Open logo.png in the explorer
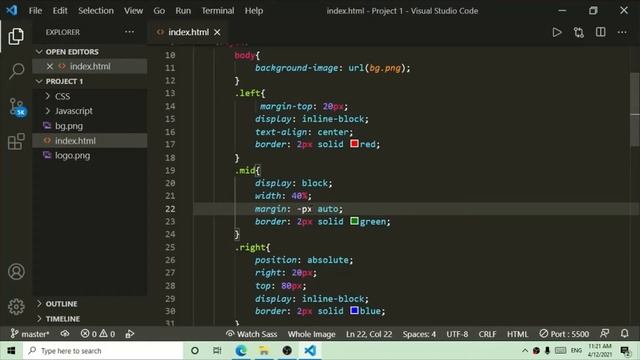The height and width of the screenshot is (360, 640). [x=90, y=155]
